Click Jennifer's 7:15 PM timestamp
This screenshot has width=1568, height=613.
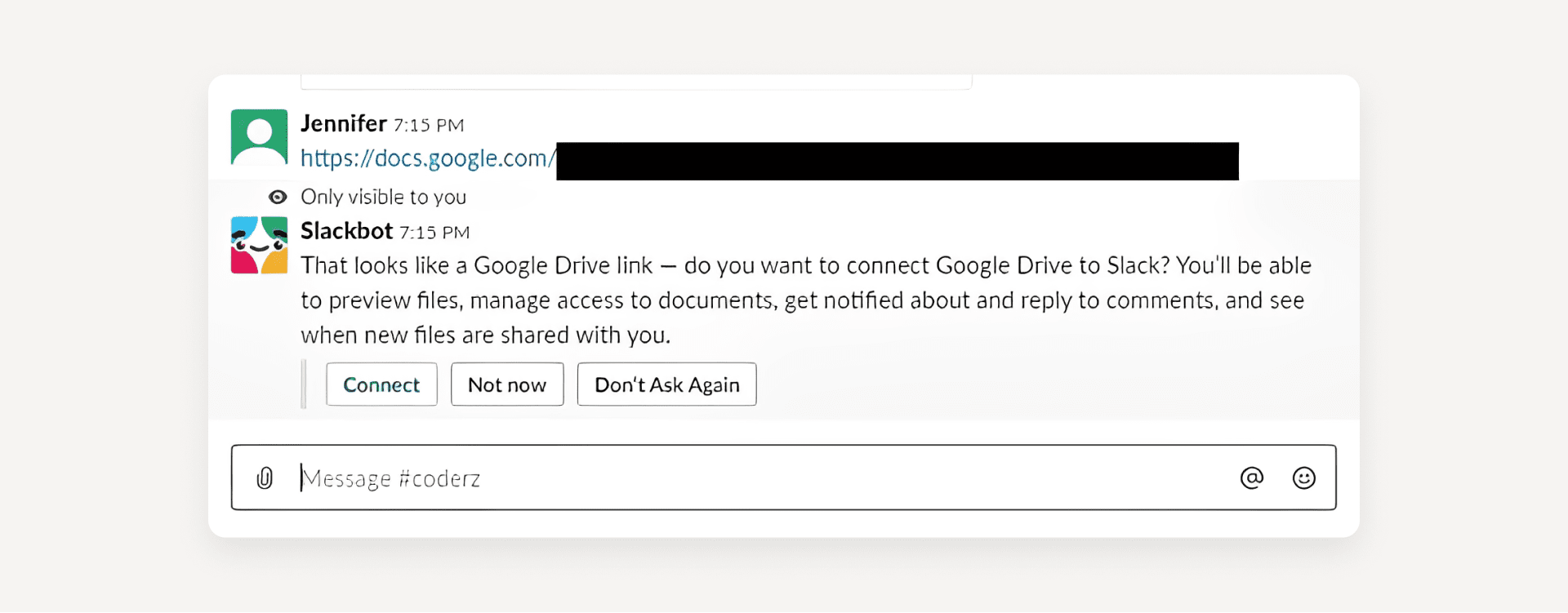[429, 125]
